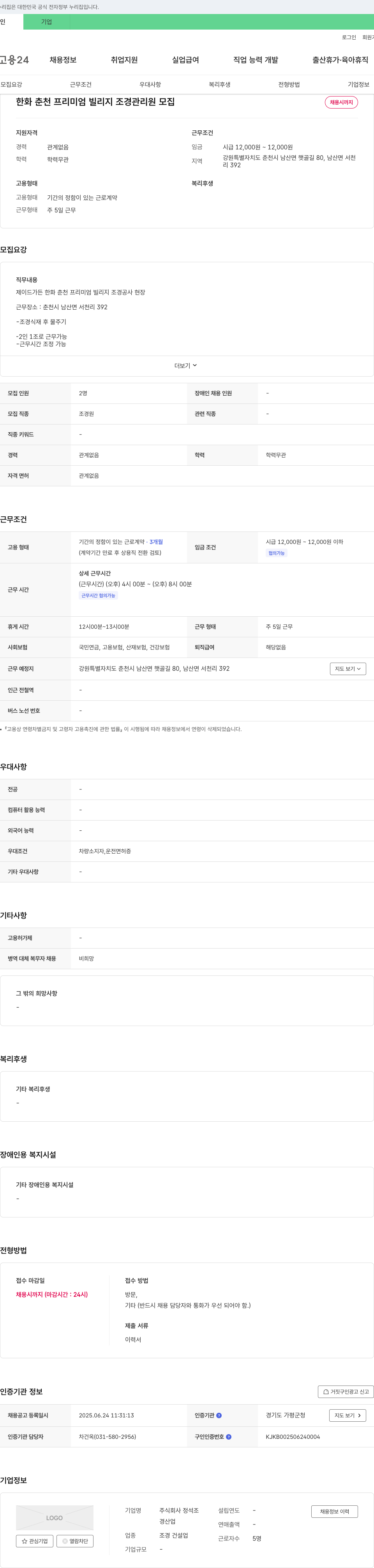Jump to the 복리후생 section tab

219,84
